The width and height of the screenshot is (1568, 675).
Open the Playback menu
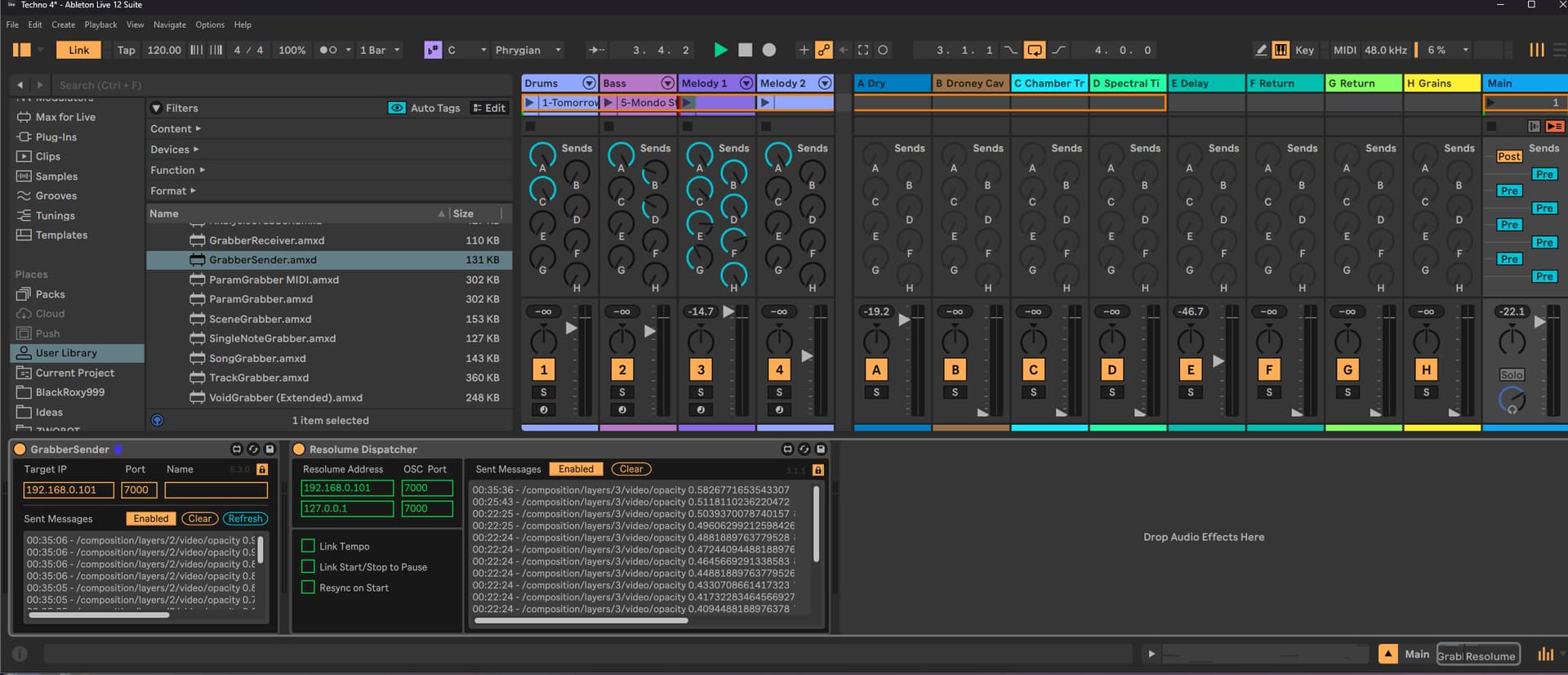click(101, 25)
